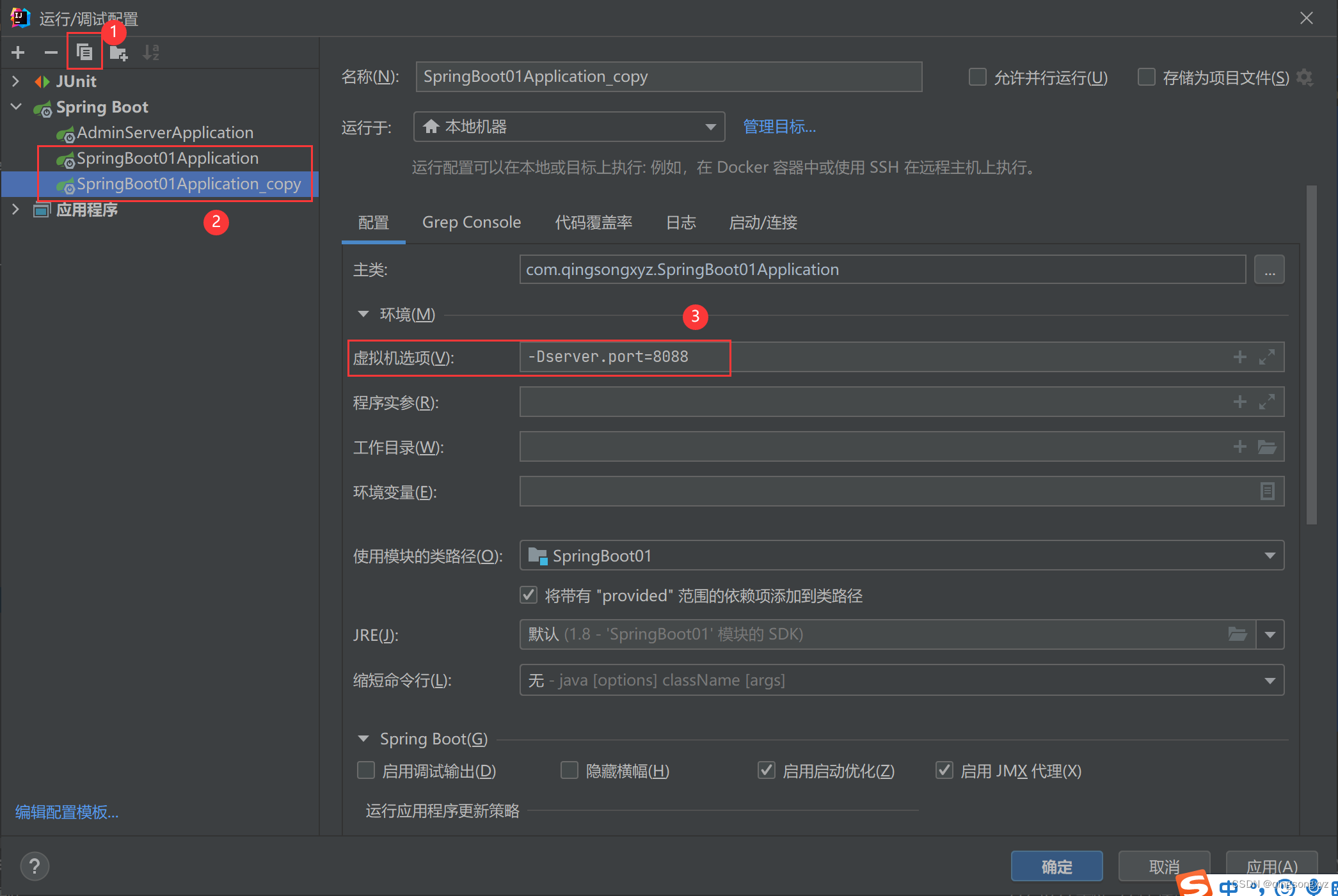Open the shorten command line dropdown

coord(902,680)
